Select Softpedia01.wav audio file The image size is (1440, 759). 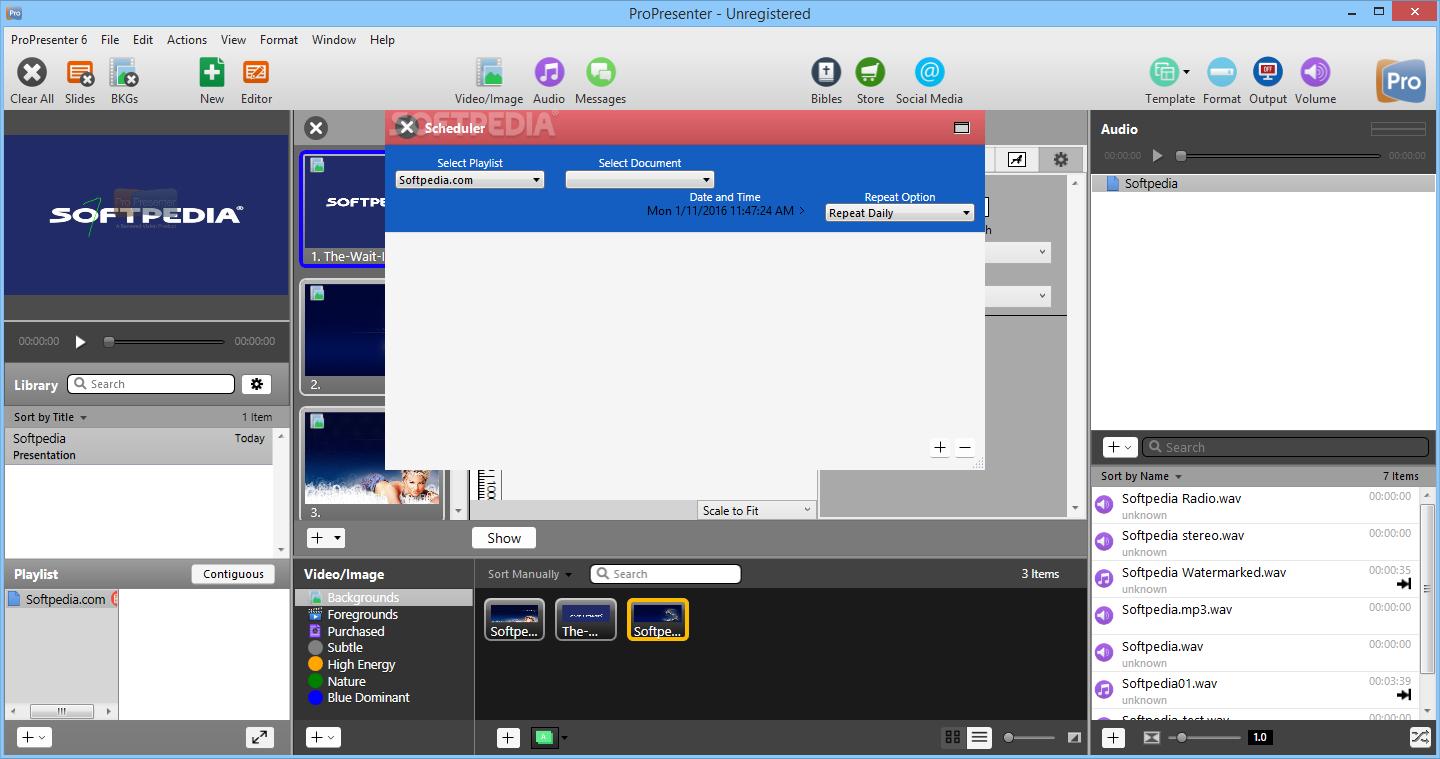tap(1254, 691)
